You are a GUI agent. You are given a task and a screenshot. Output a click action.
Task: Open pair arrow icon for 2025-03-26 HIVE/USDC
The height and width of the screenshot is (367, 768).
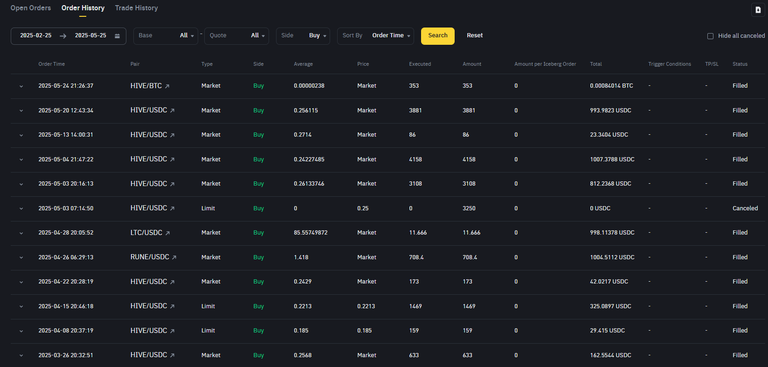tap(172, 355)
